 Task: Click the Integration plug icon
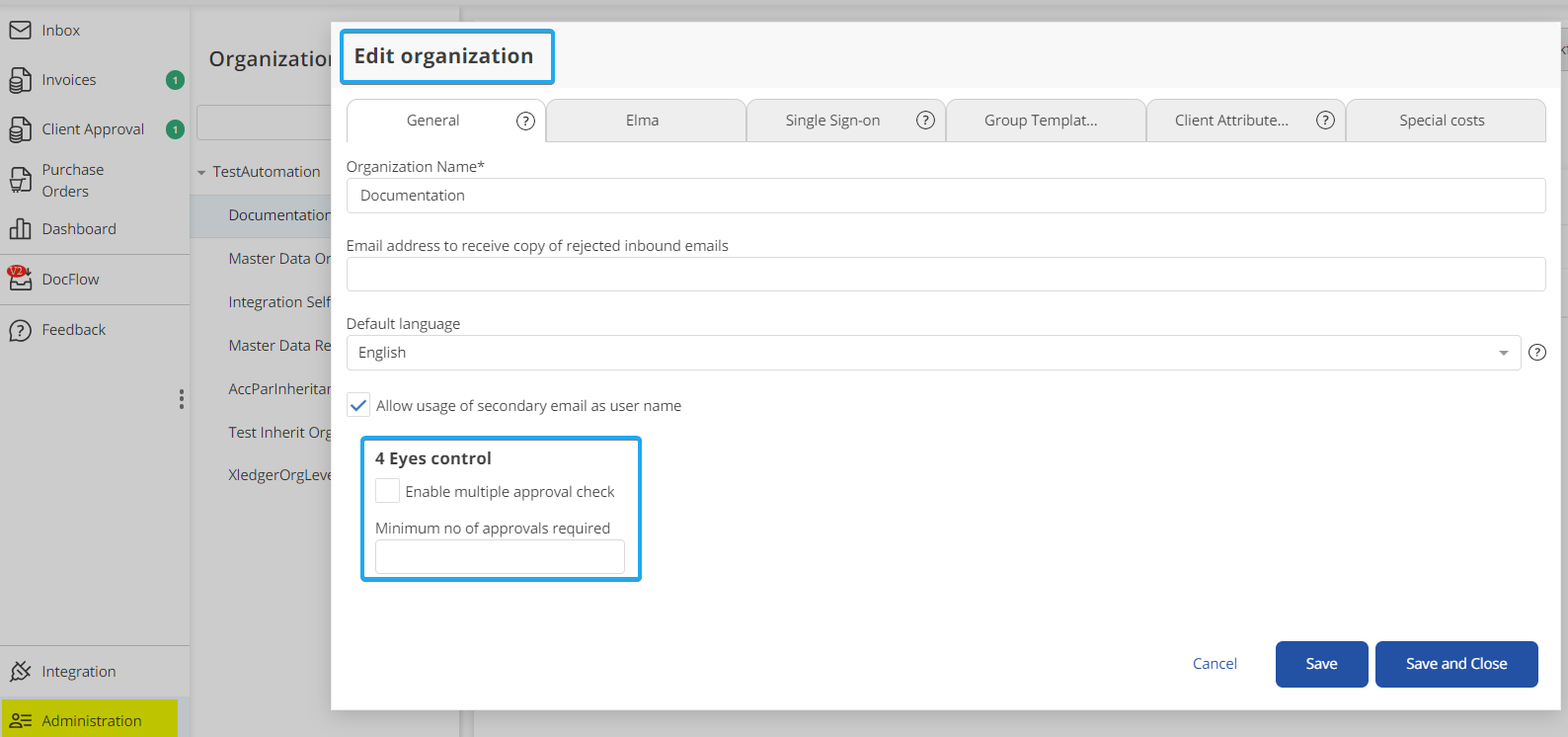[20, 672]
